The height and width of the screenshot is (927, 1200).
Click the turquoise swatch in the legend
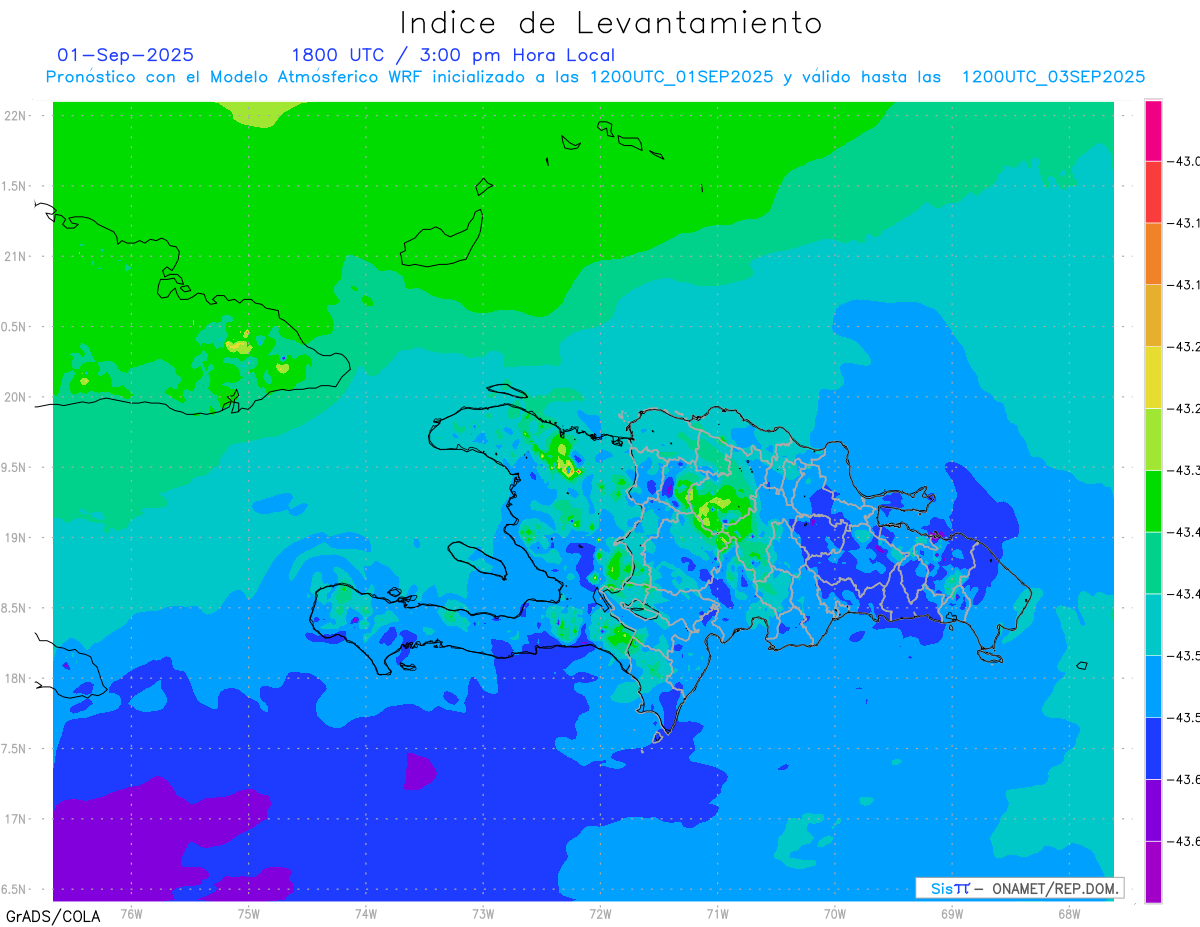click(x=1153, y=624)
